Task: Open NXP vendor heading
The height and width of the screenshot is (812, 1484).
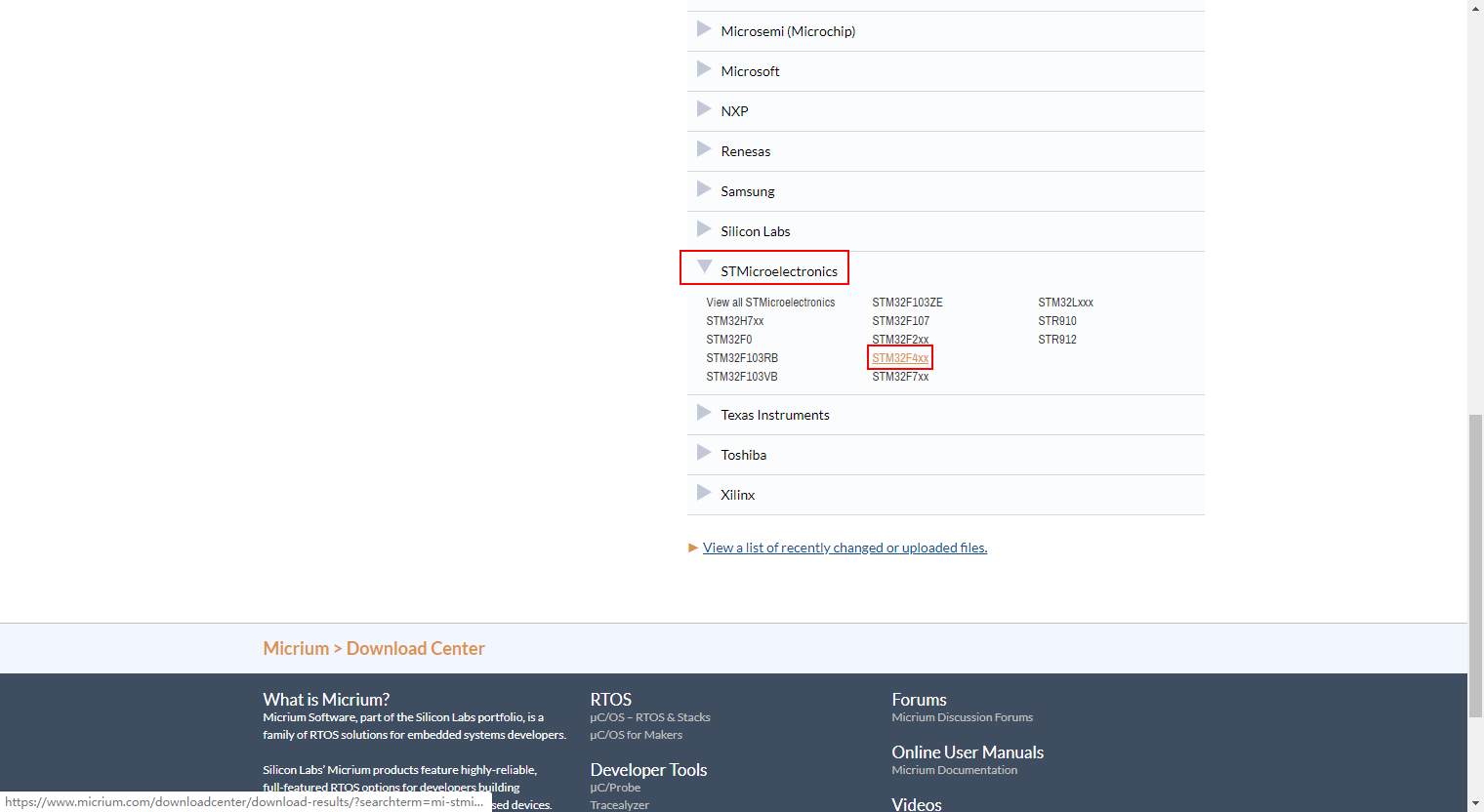Action: pyautogui.click(x=734, y=111)
